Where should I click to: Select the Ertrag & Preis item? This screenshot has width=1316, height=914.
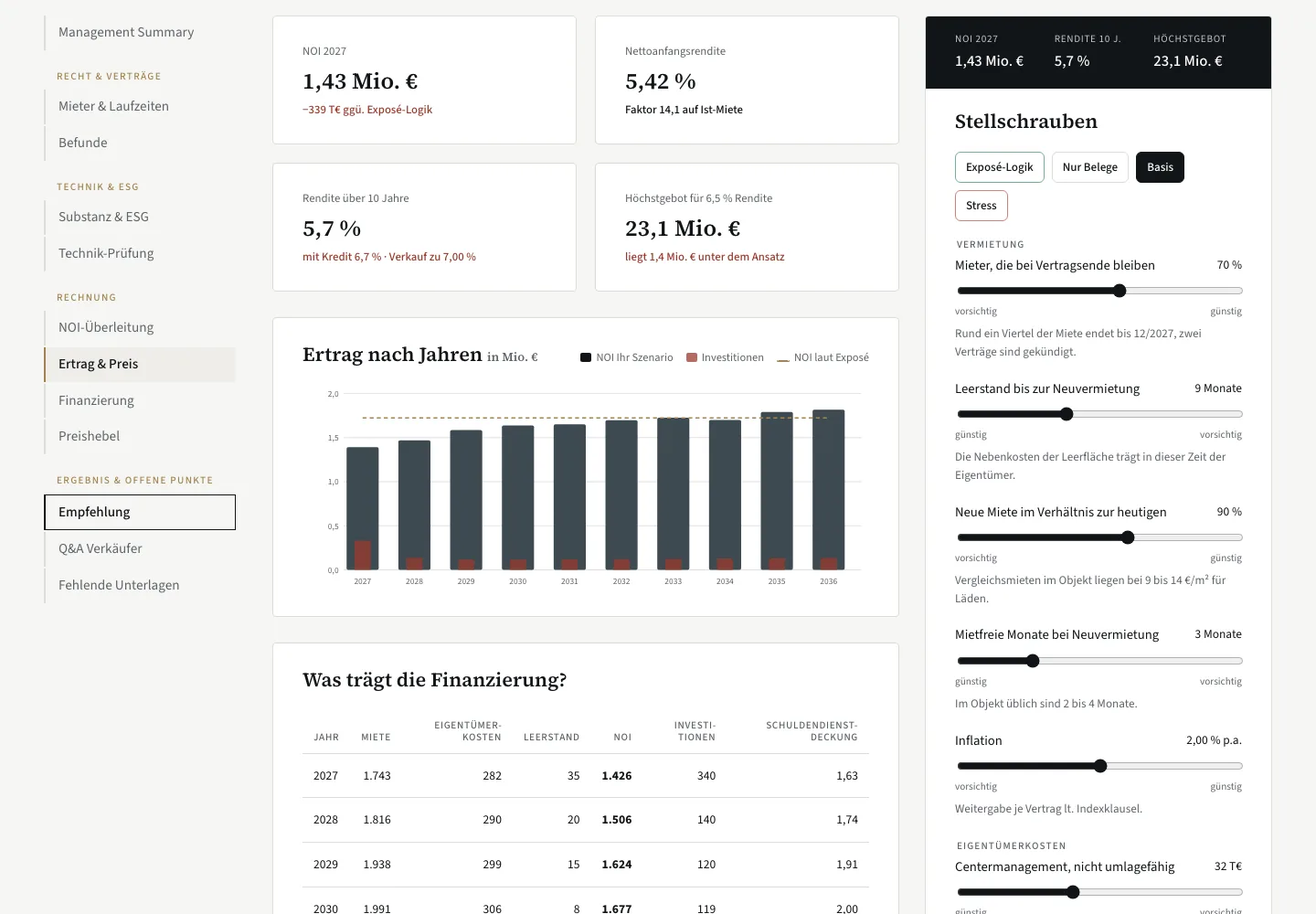[x=140, y=364]
